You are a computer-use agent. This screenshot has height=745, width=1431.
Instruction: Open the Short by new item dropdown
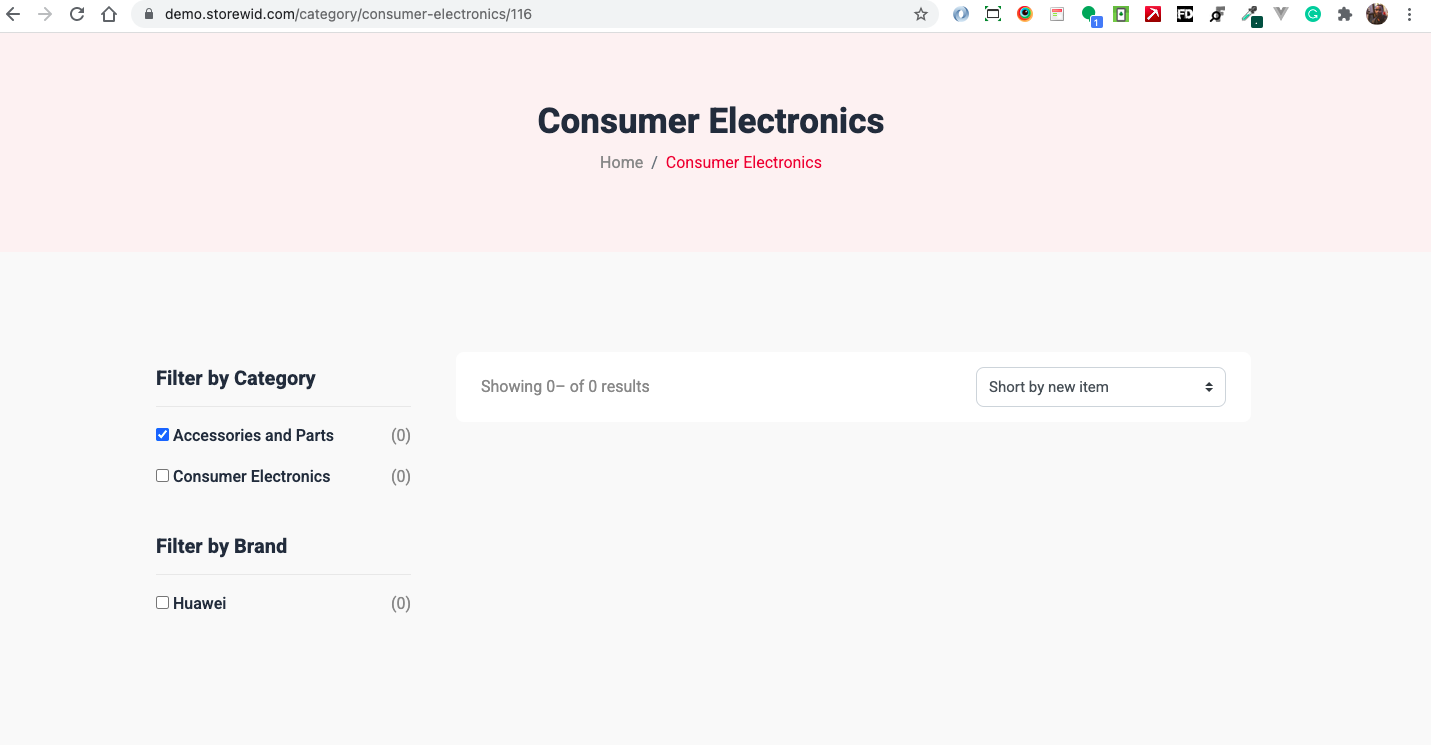[1100, 387]
